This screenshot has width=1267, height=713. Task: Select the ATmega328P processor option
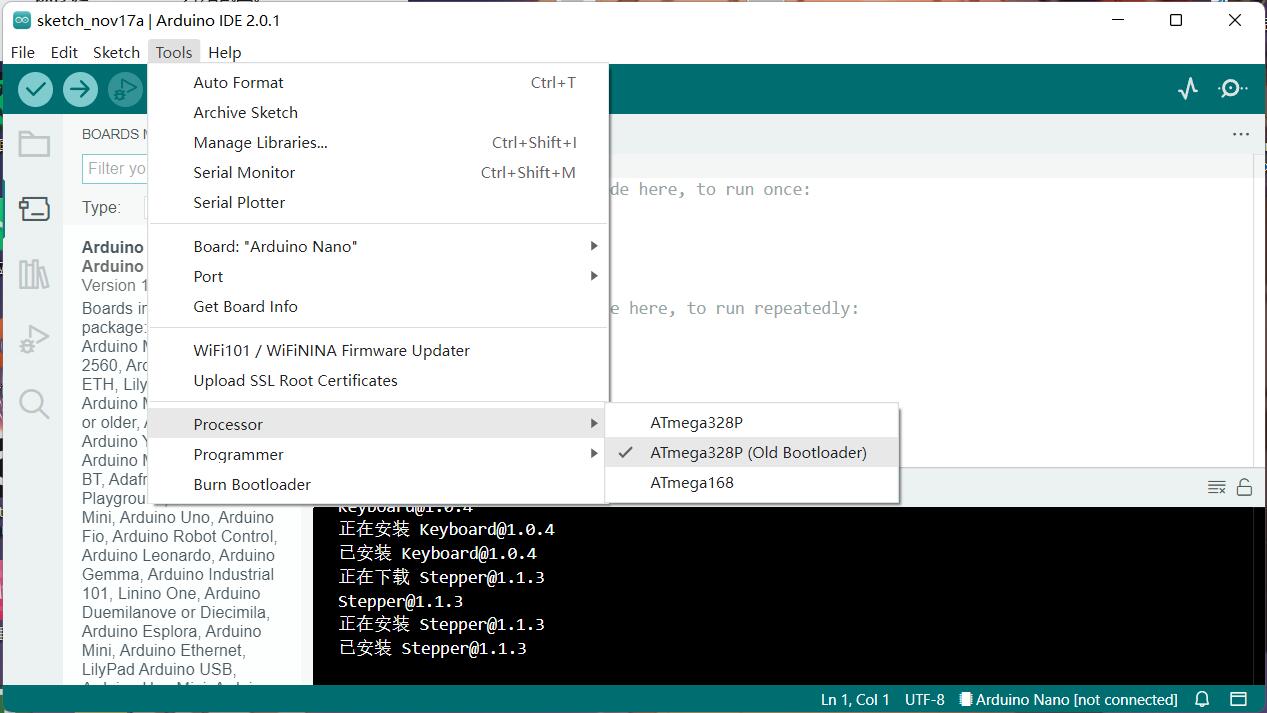pos(696,423)
